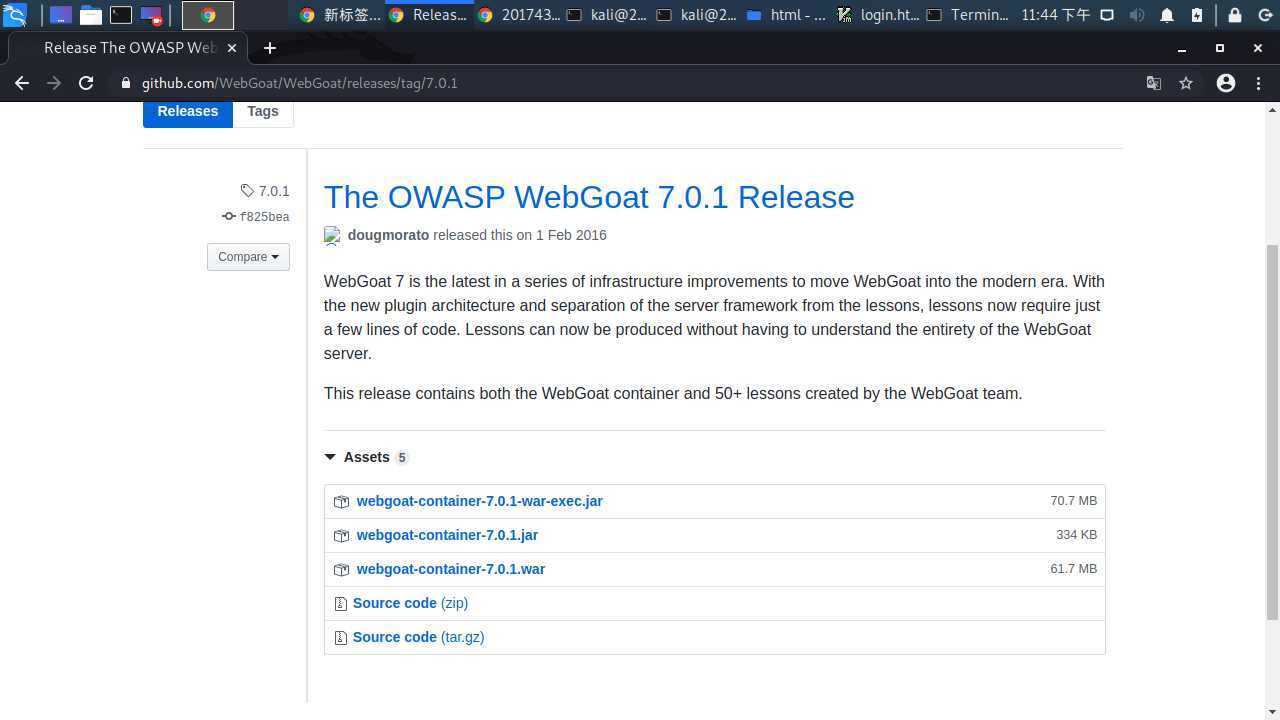Expand the Compare dropdown

248,257
